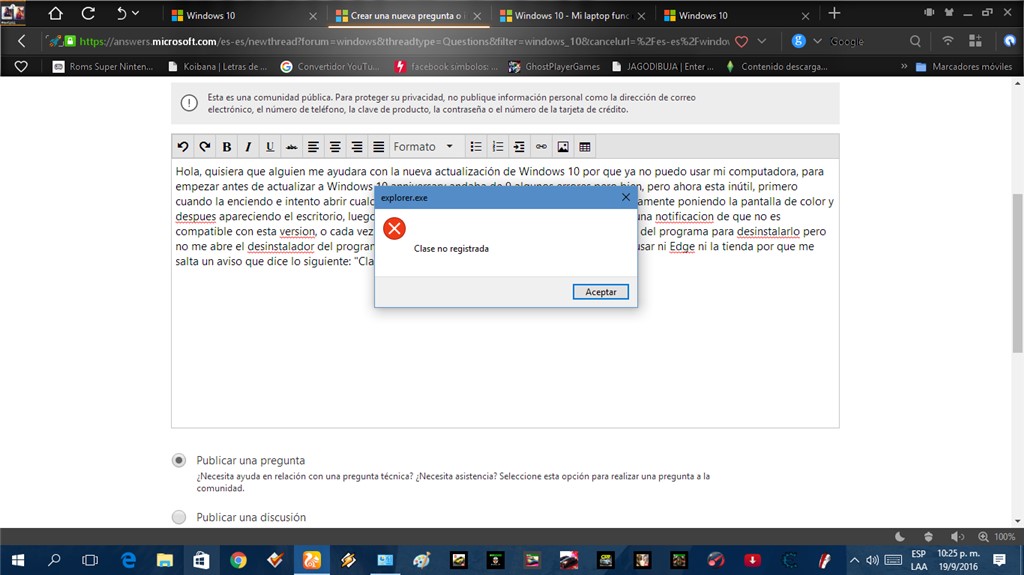Click the address bar URL
This screenshot has height=575, width=1024.
[x=404, y=41]
